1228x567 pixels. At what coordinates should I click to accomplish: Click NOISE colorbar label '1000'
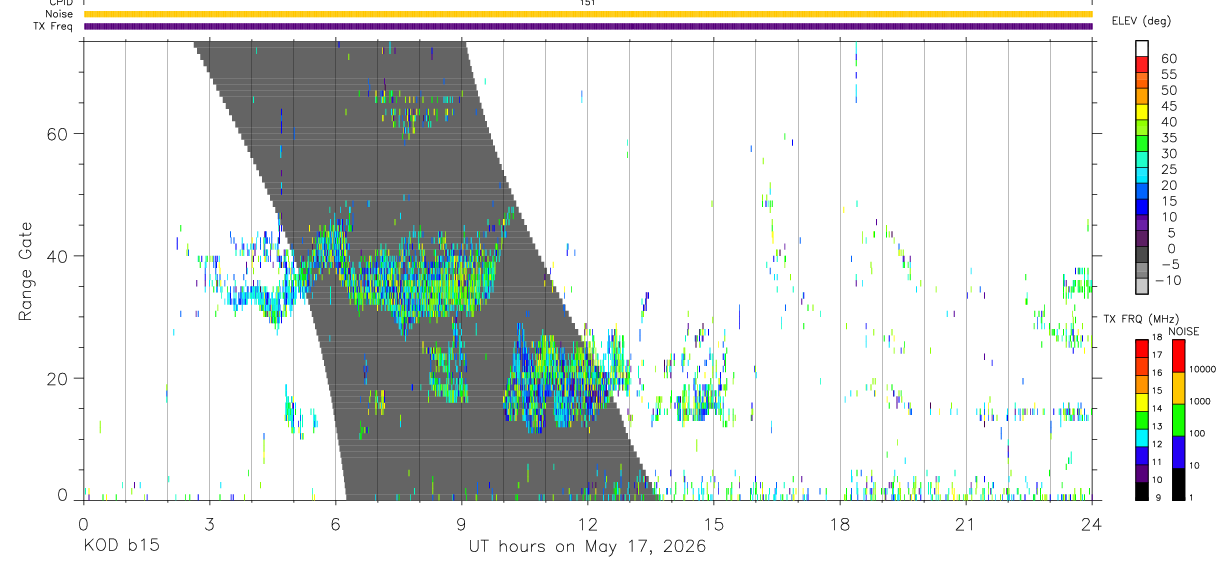coord(1200,401)
